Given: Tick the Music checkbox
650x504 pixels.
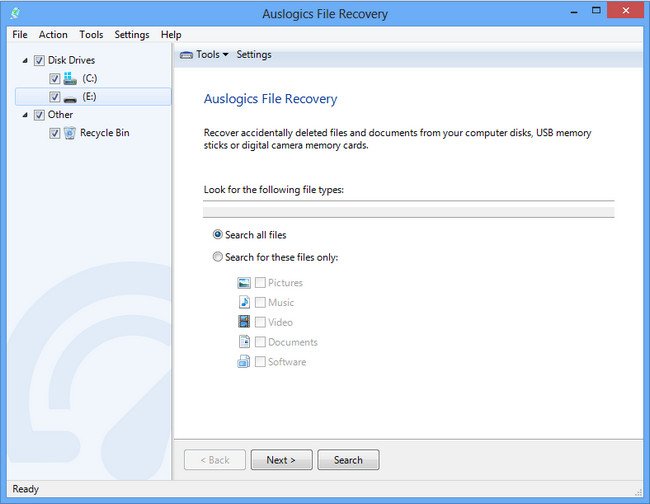Looking at the screenshot, I should [x=260, y=302].
